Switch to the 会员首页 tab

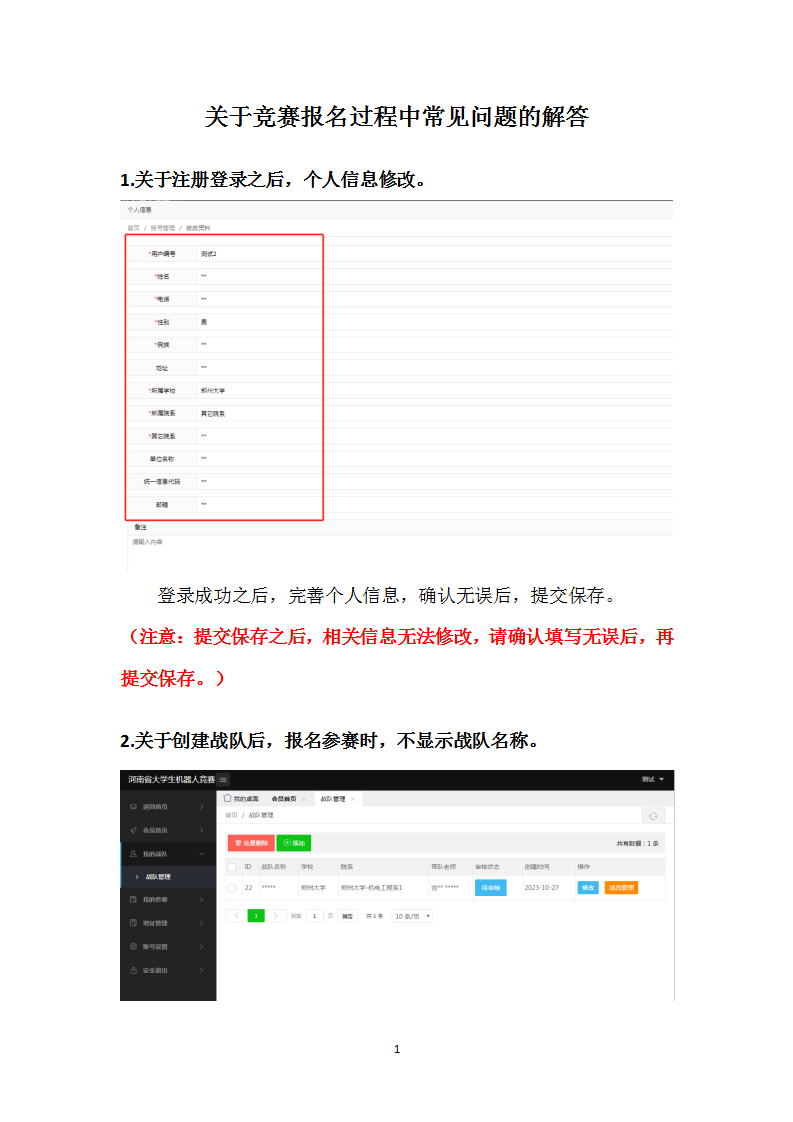tap(284, 799)
